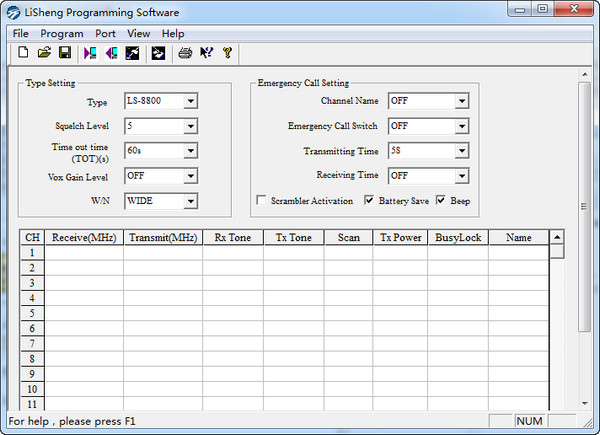Click the main window vertical scrollbar thumb
This screenshot has width=600, height=435.
point(584,205)
